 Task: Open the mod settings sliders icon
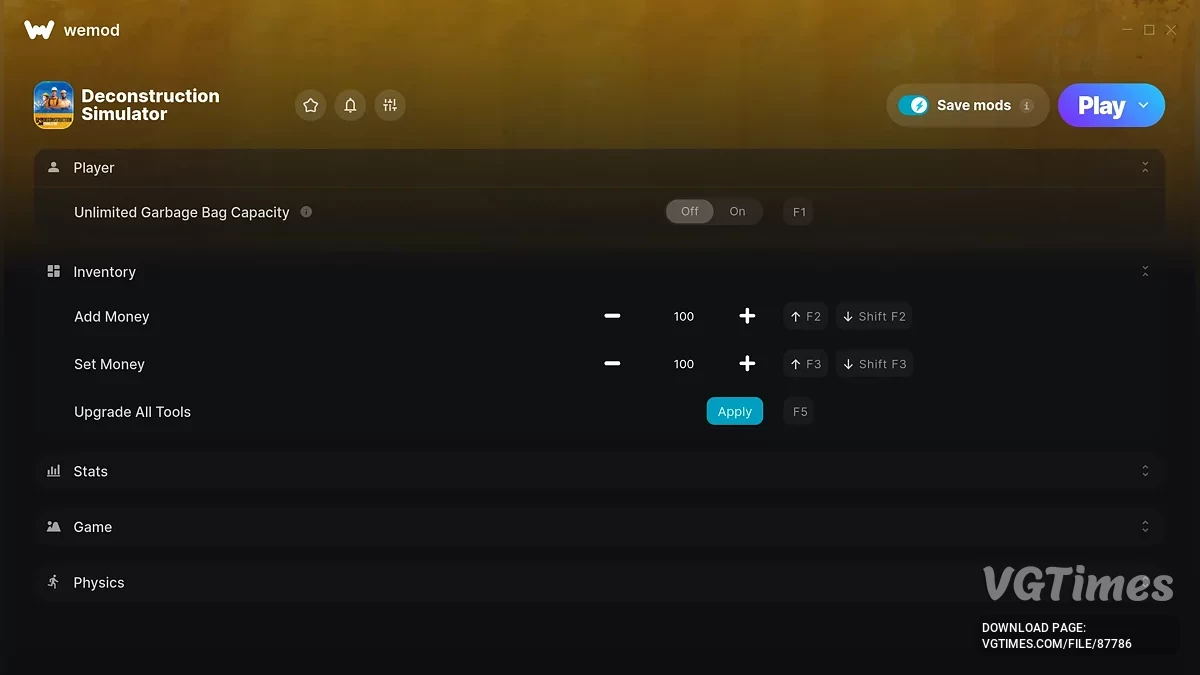[390, 105]
